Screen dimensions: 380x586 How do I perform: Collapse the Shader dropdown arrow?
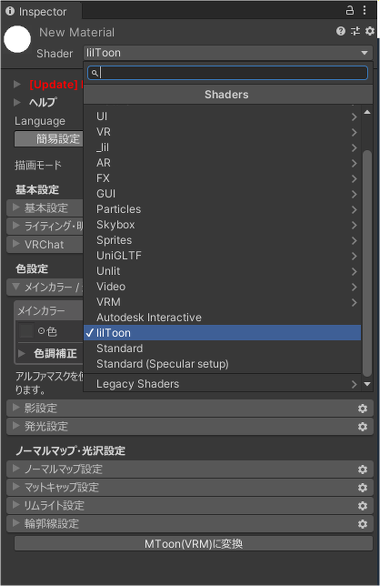tap(364, 53)
